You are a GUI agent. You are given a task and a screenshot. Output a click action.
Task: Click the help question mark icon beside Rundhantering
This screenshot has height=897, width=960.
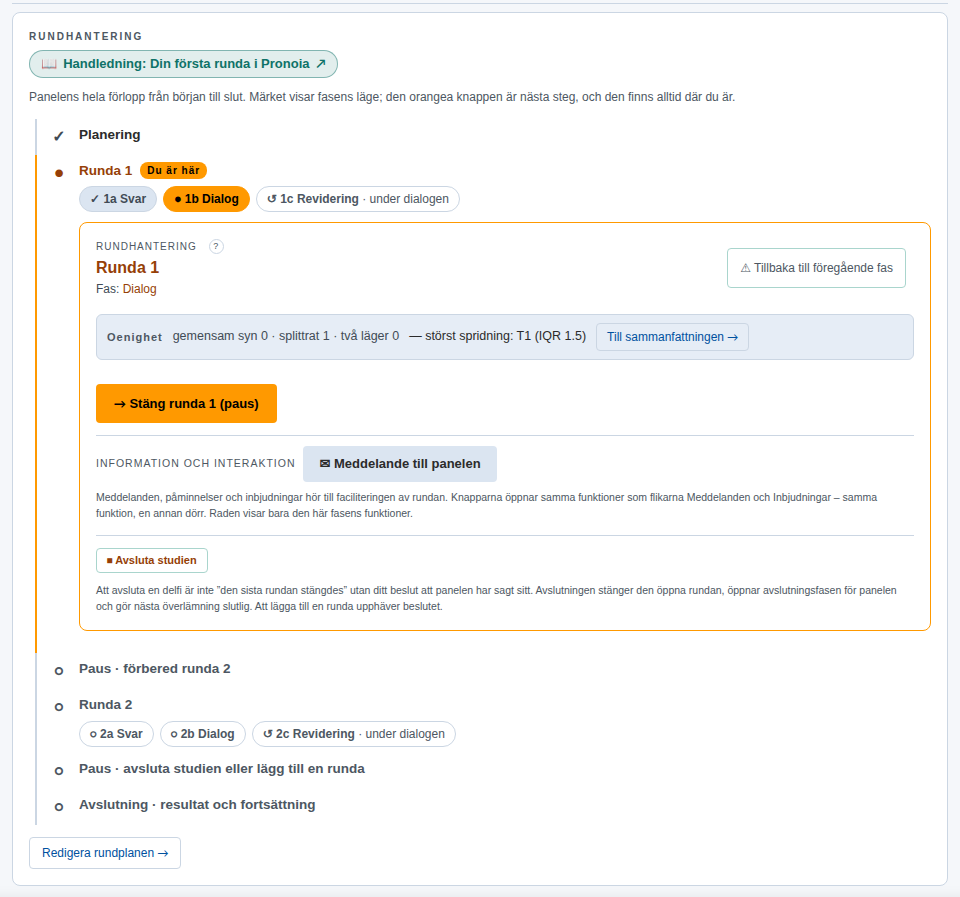216,246
